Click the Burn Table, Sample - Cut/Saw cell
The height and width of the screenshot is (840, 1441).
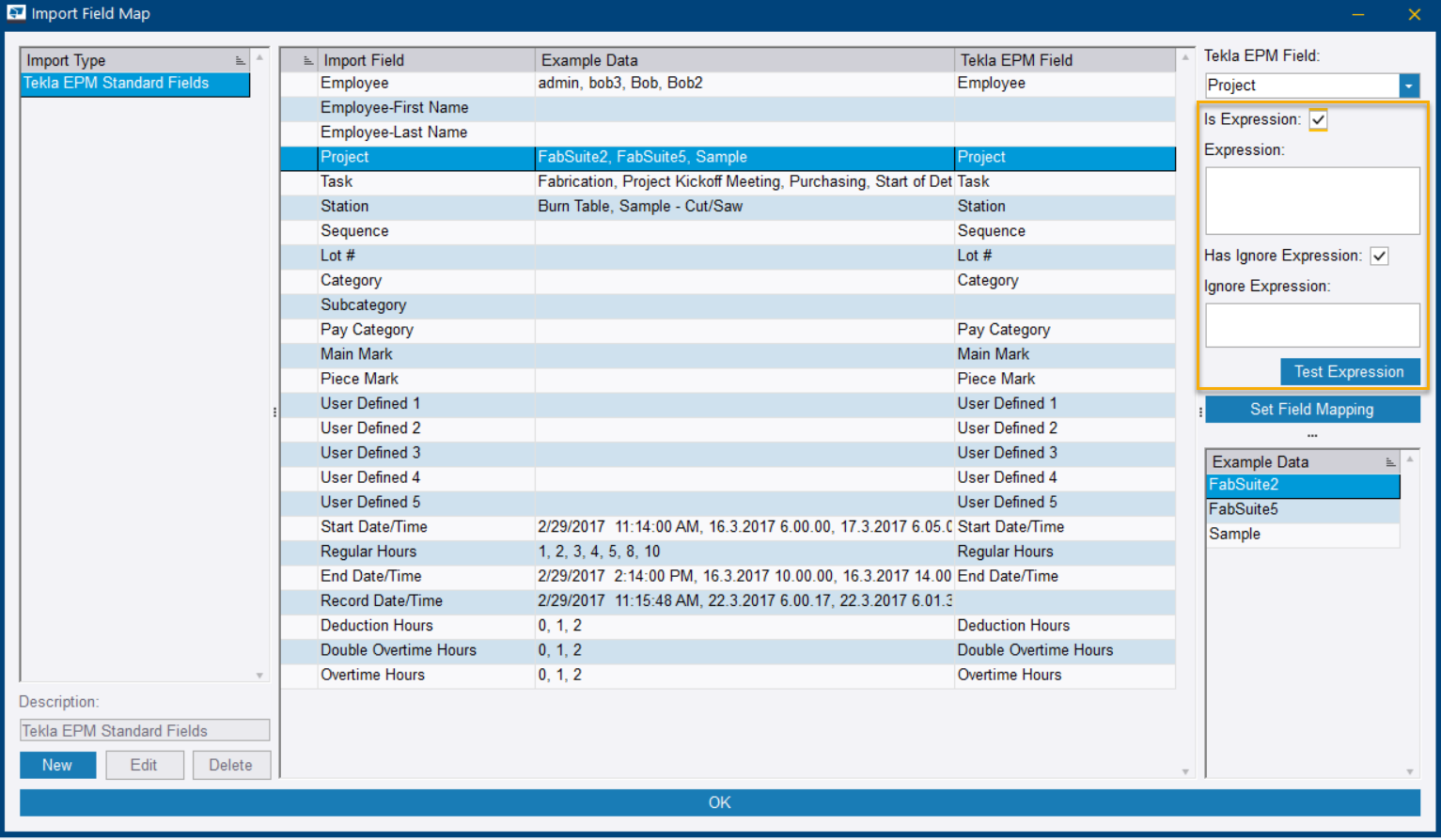pos(744,207)
